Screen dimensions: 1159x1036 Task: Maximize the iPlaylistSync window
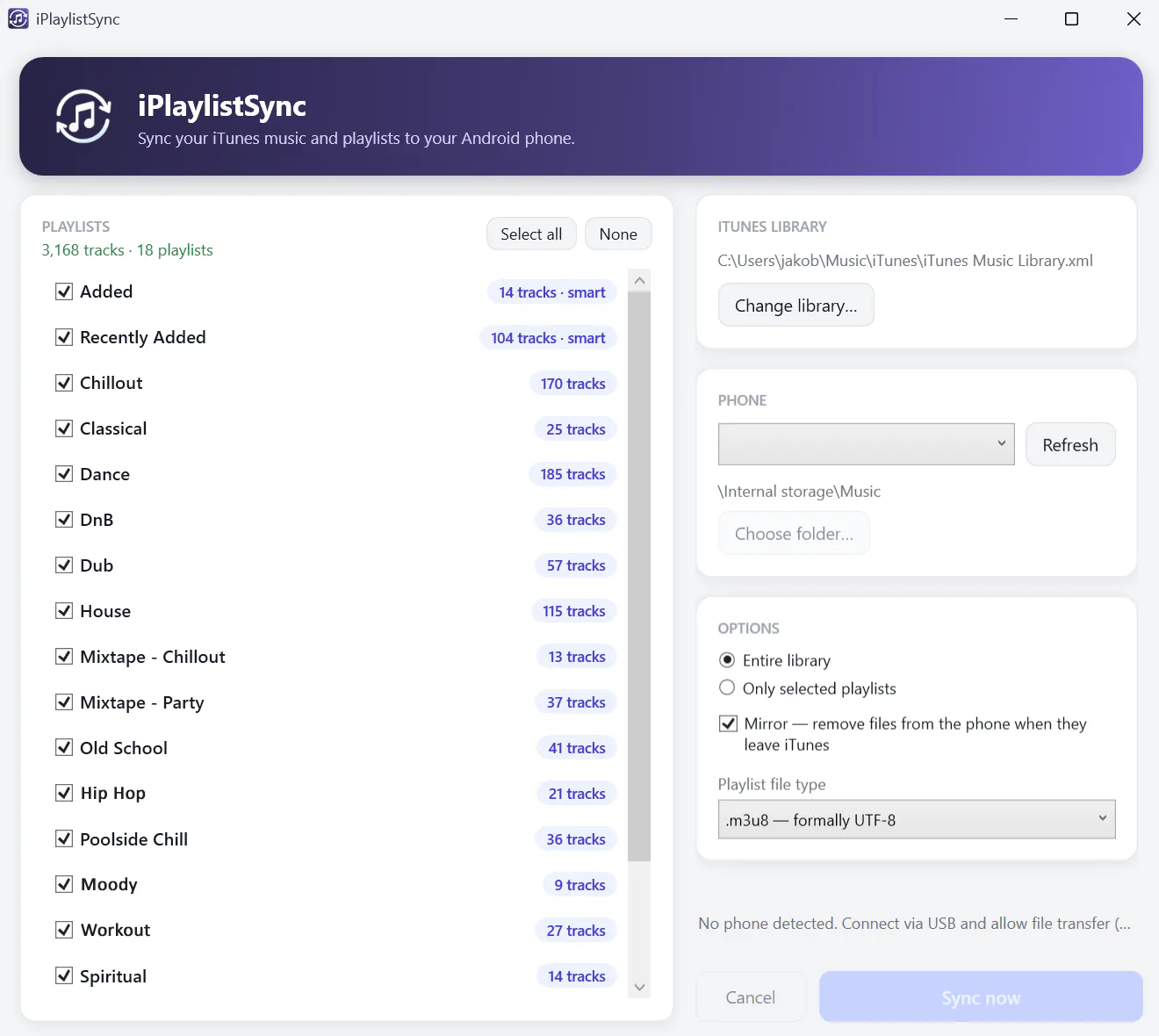pyautogui.click(x=1071, y=18)
